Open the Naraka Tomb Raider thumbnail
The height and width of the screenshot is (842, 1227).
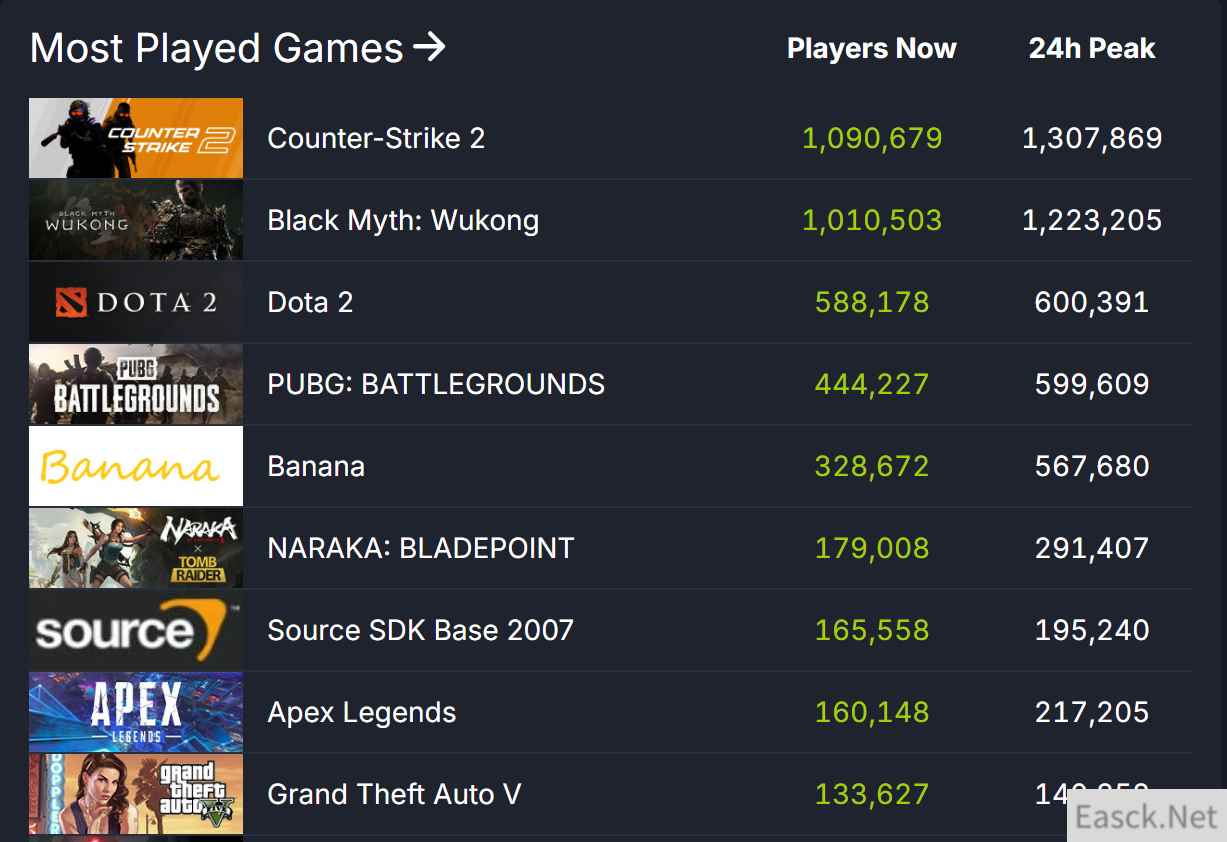(136, 548)
